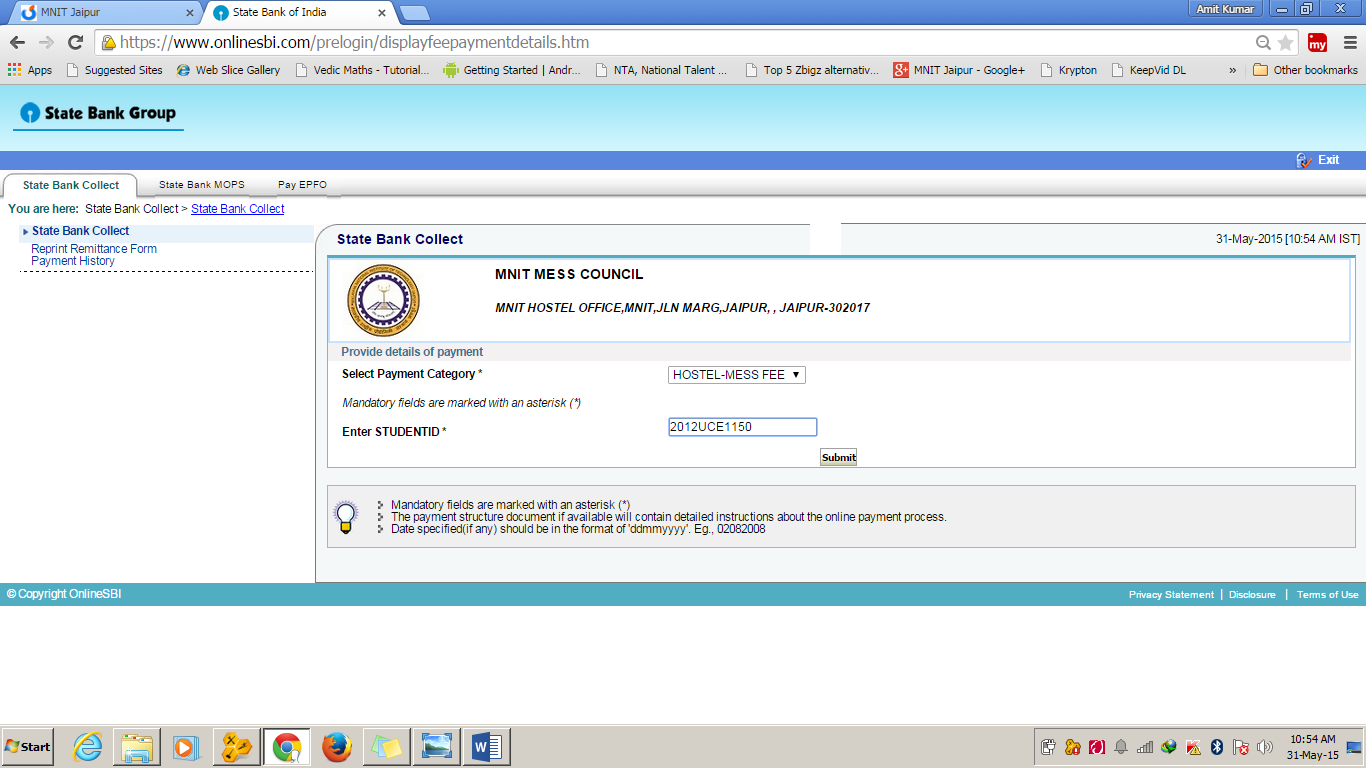Close the MNIT Jaipur tab
The height and width of the screenshot is (768, 1366).
pos(190,13)
